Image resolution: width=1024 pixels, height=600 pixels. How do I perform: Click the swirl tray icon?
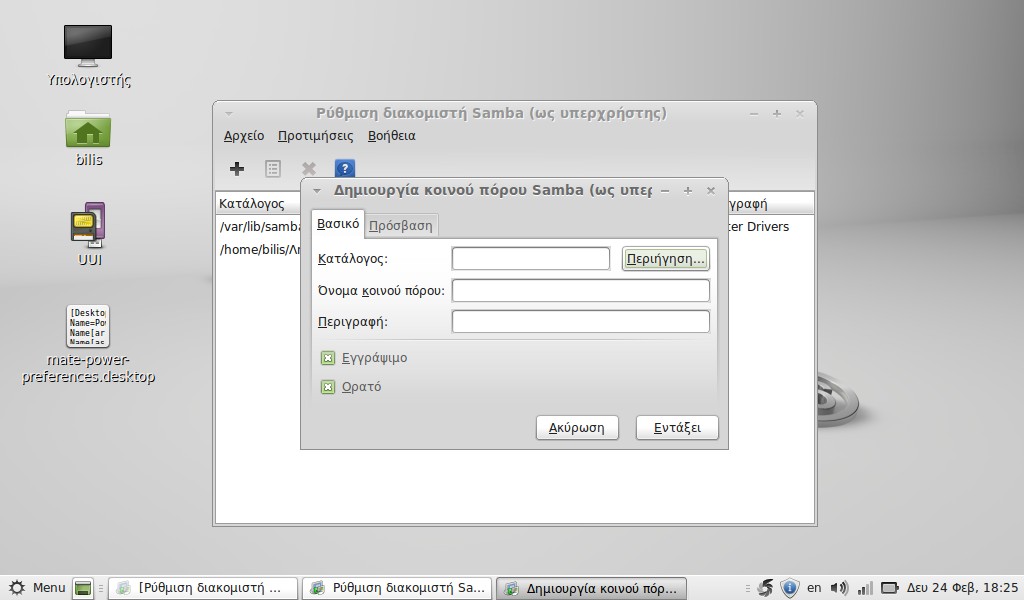click(765, 588)
